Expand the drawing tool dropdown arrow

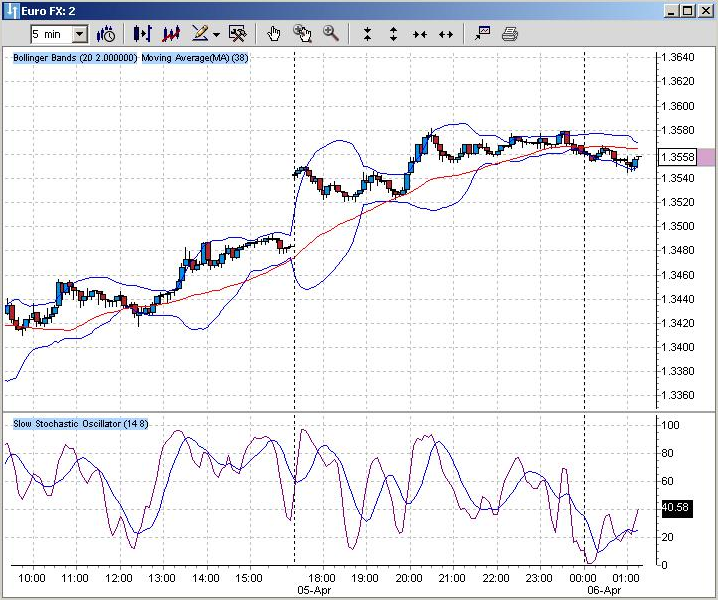click(x=216, y=35)
